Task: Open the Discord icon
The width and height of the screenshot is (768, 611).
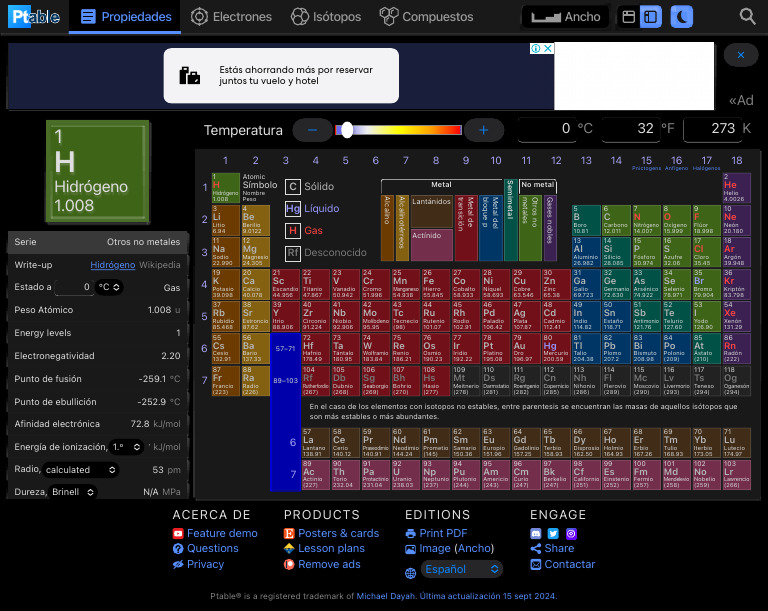Action: click(x=536, y=534)
